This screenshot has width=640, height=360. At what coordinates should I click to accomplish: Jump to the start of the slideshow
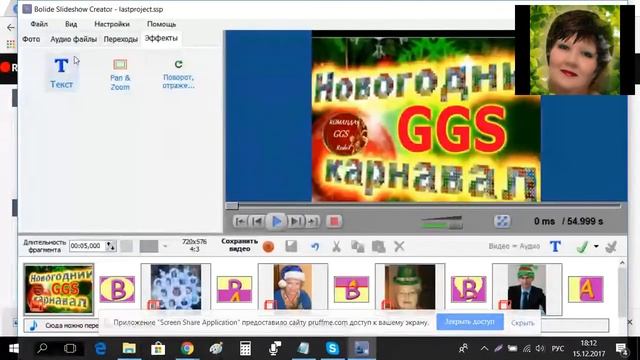[240, 222]
